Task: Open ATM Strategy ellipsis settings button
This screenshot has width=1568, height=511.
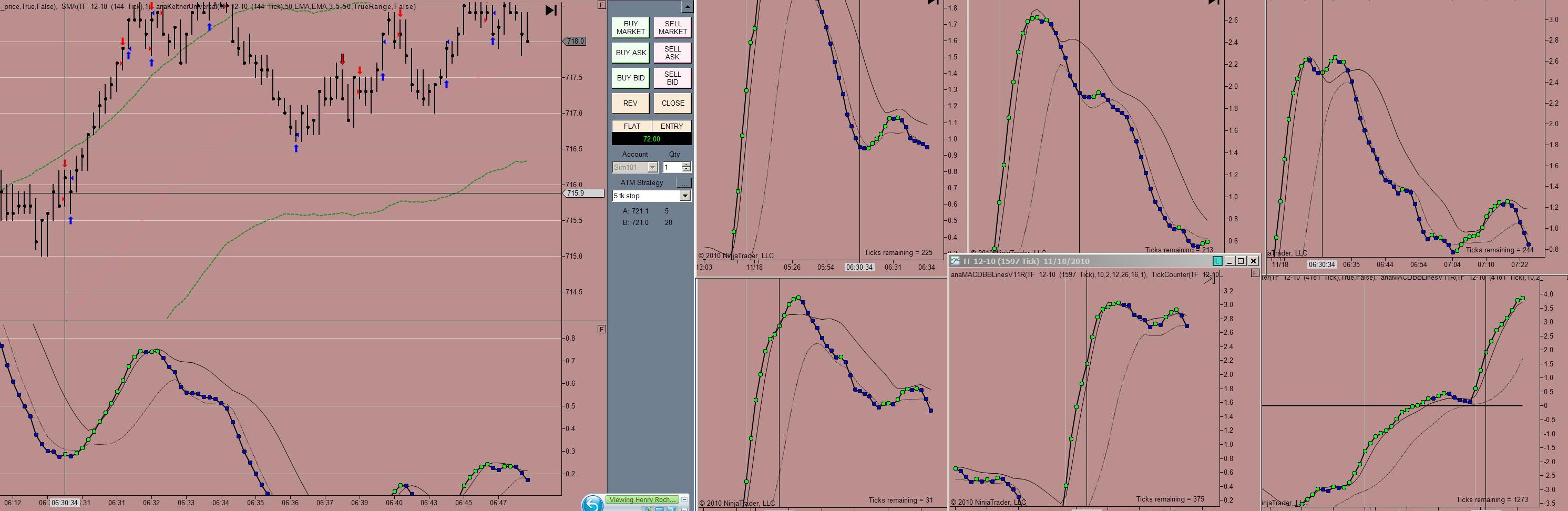Action: pyautogui.click(x=683, y=183)
